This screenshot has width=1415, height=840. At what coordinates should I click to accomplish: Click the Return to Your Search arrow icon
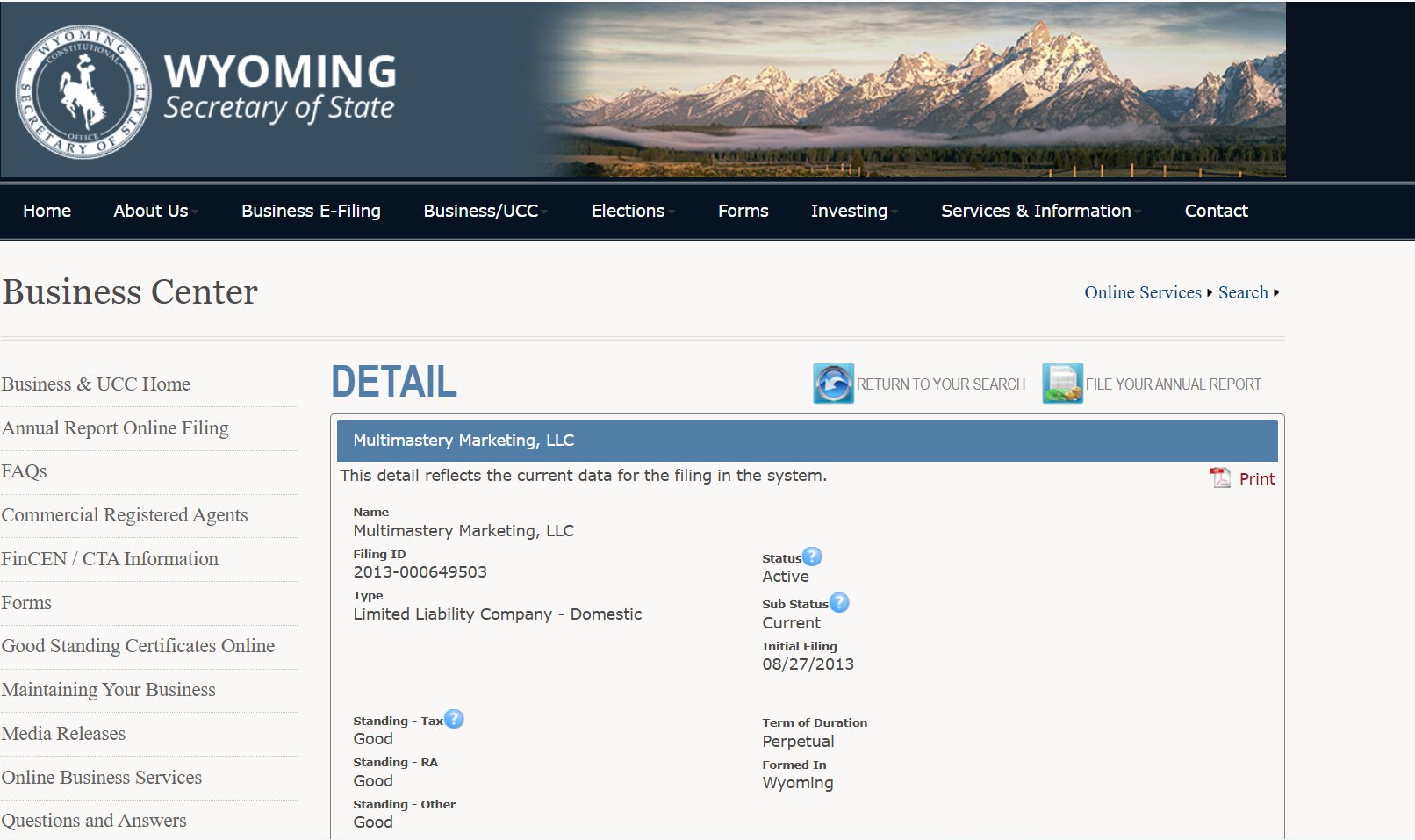pos(833,384)
